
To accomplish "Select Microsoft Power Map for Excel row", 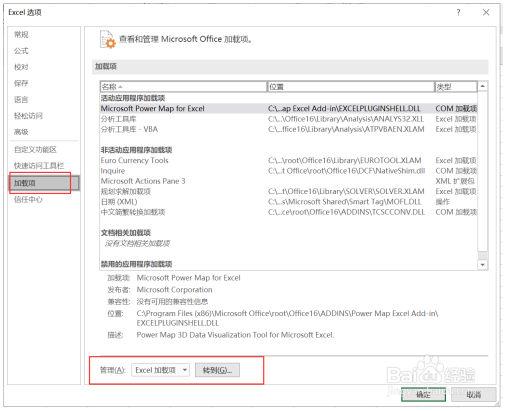I will click(x=289, y=108).
